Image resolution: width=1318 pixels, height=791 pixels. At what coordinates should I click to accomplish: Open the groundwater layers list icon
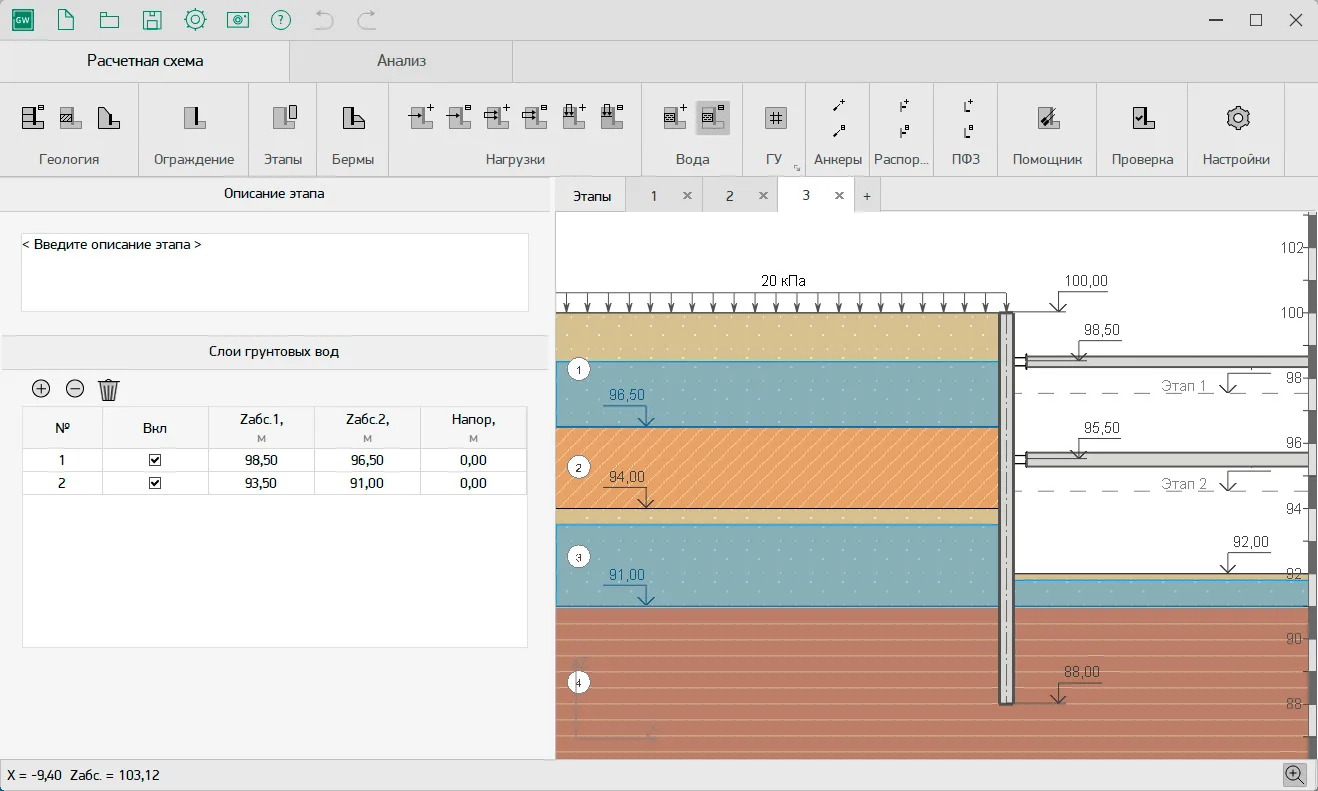tap(712, 117)
